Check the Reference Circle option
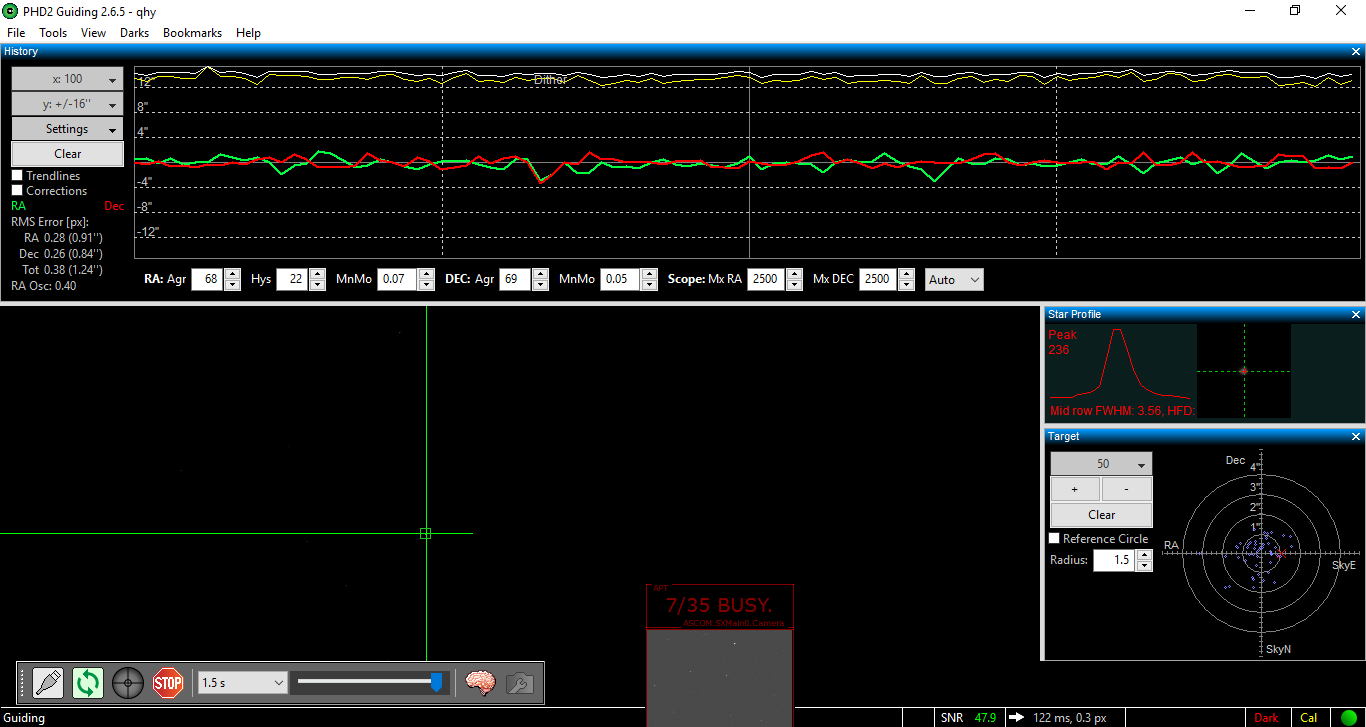This screenshot has width=1366, height=727. 1054,539
